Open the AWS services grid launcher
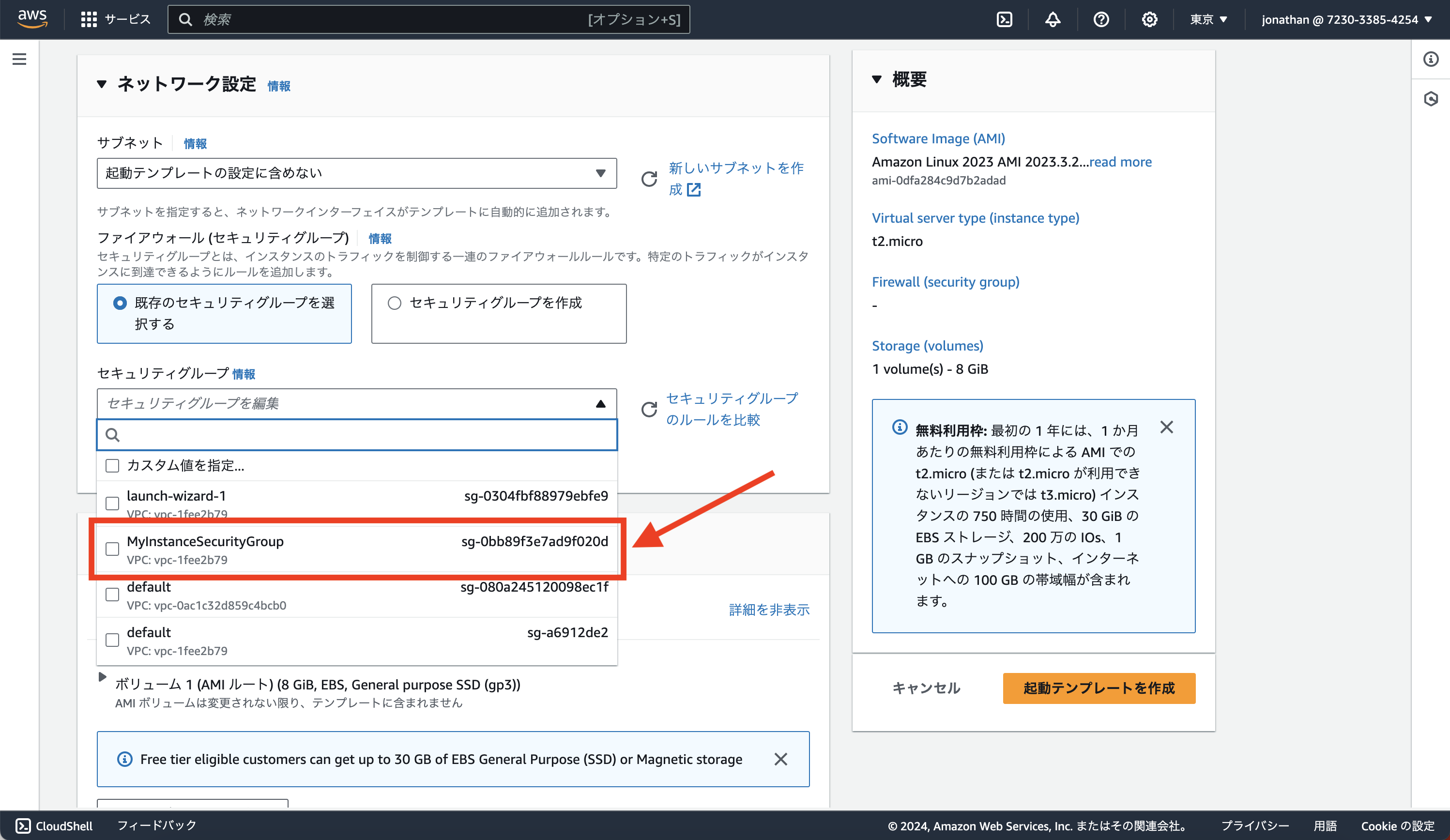This screenshot has width=1450, height=840. coord(89,19)
